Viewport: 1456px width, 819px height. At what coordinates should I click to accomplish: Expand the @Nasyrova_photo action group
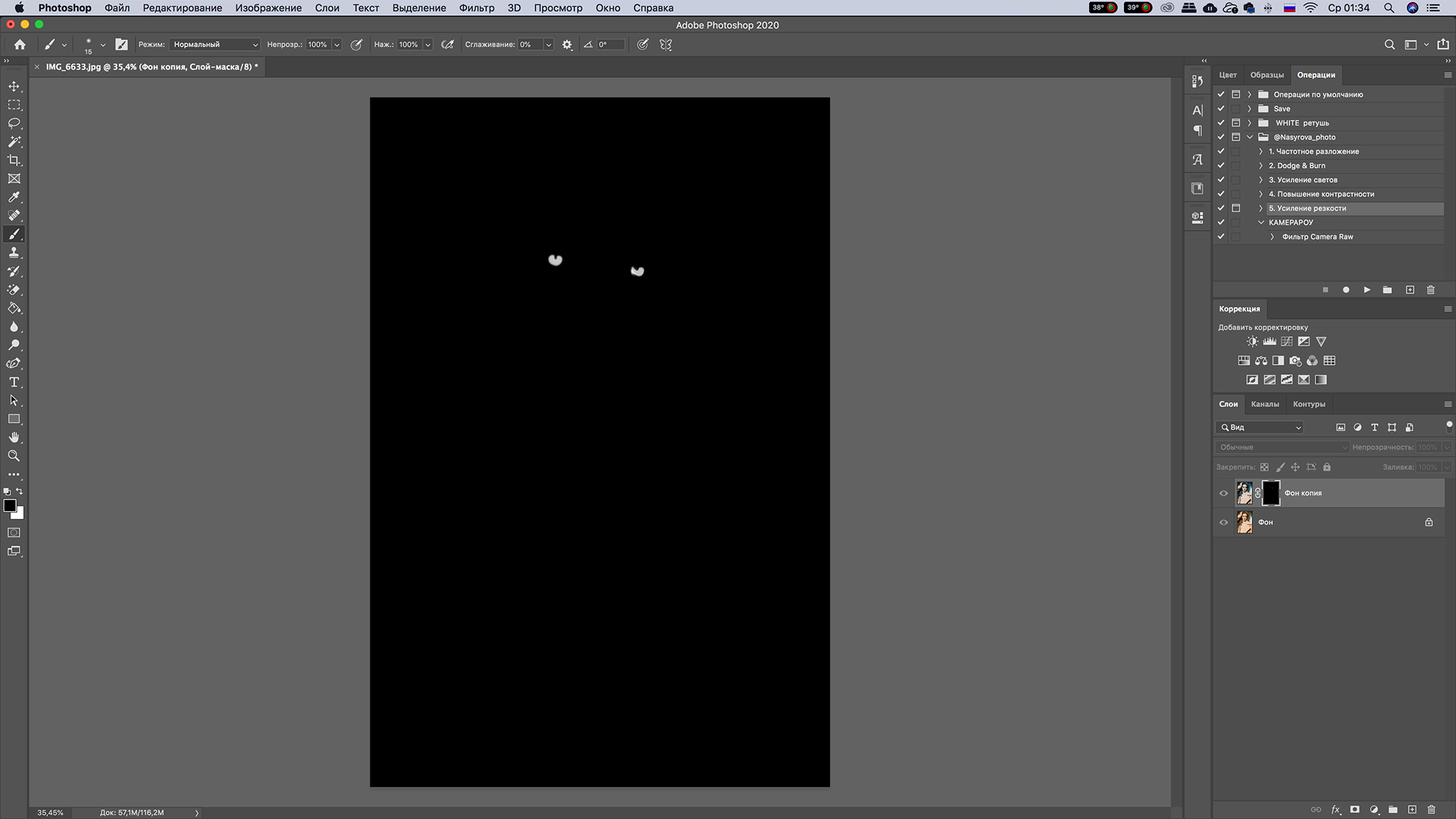pos(1249,137)
